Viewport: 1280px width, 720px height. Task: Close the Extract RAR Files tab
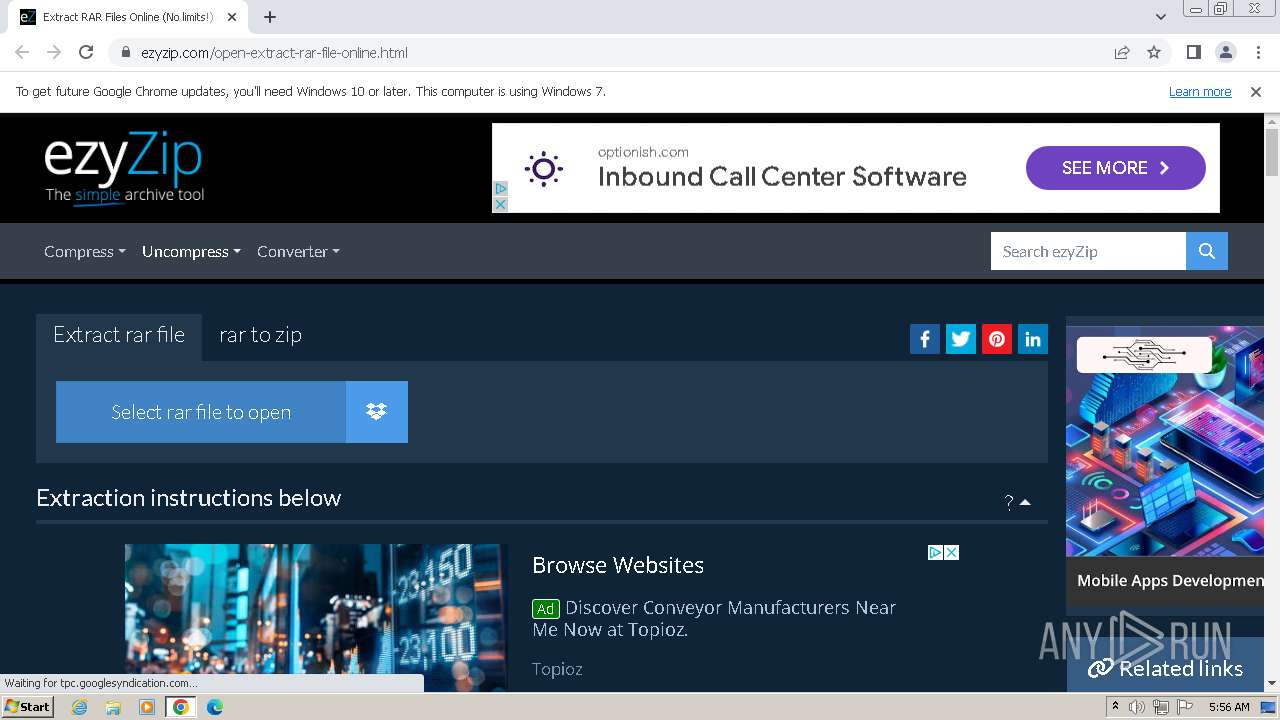coord(232,17)
